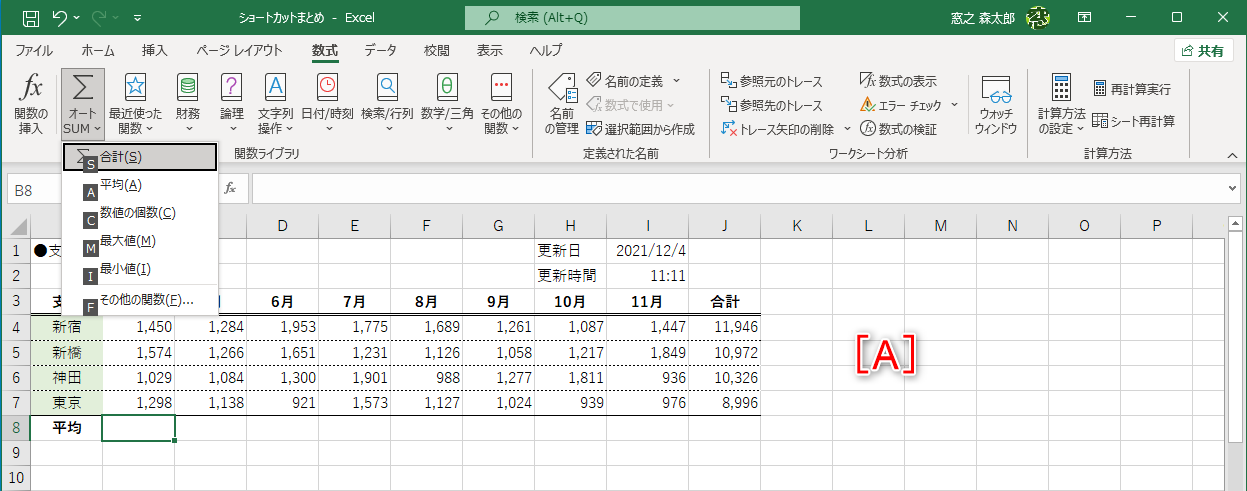Click 選択範囲から作成 in defined names
The image size is (1247, 491).
(640, 129)
